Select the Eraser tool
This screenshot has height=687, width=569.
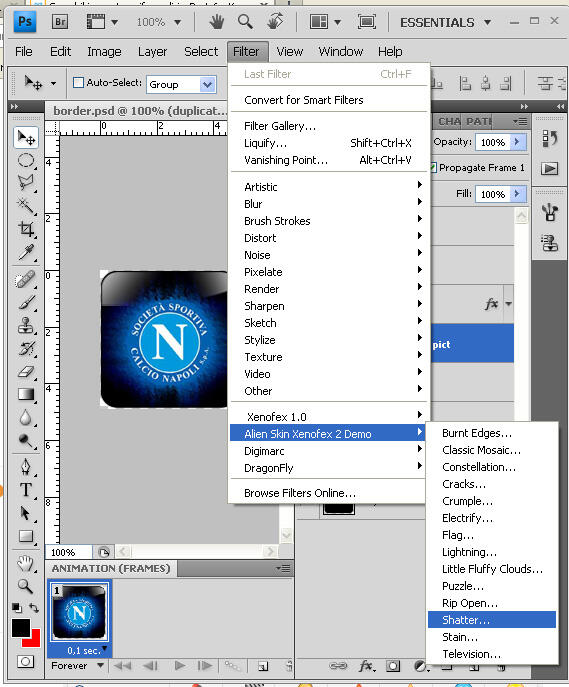point(26,372)
